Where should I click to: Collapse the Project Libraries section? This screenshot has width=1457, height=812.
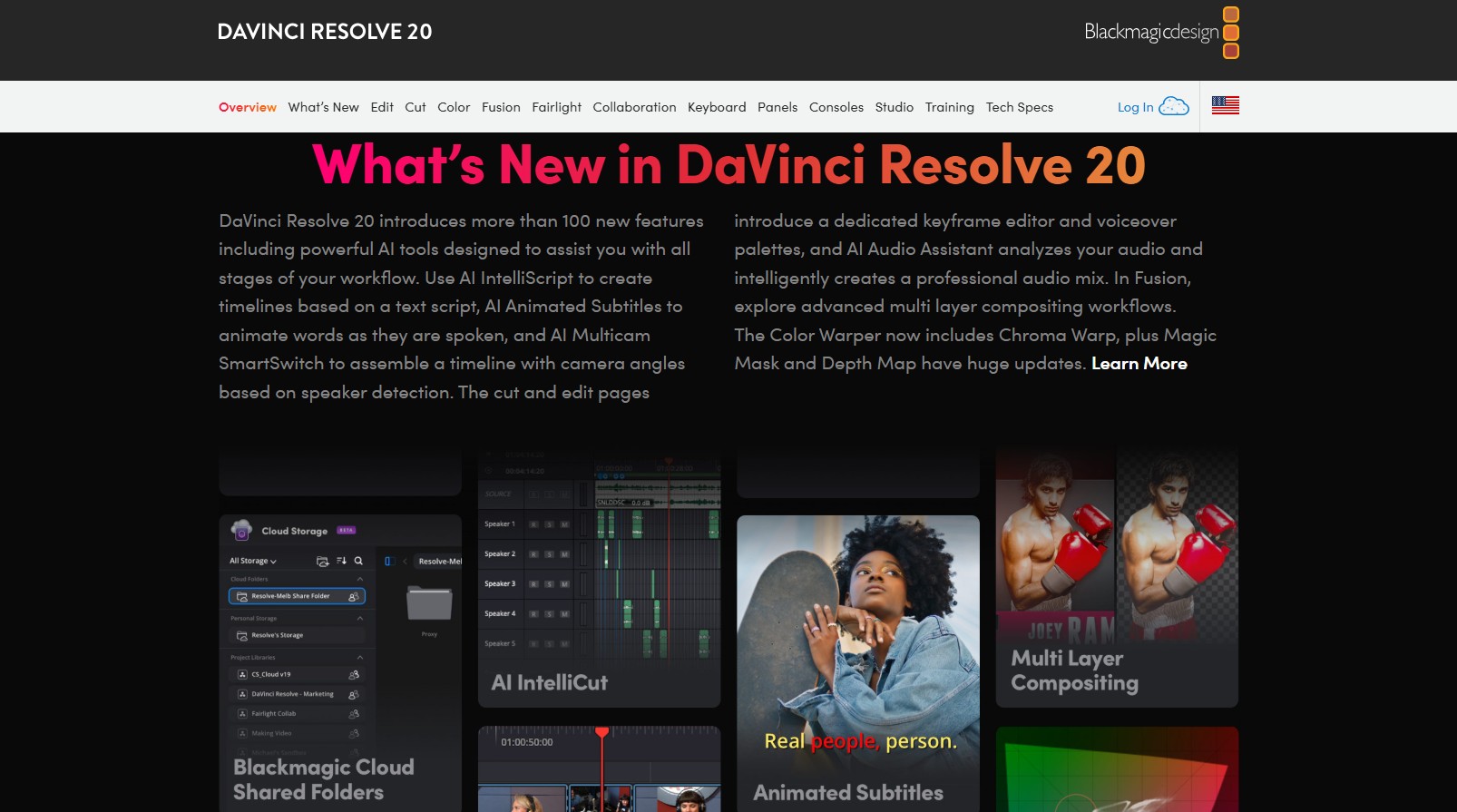[359, 657]
